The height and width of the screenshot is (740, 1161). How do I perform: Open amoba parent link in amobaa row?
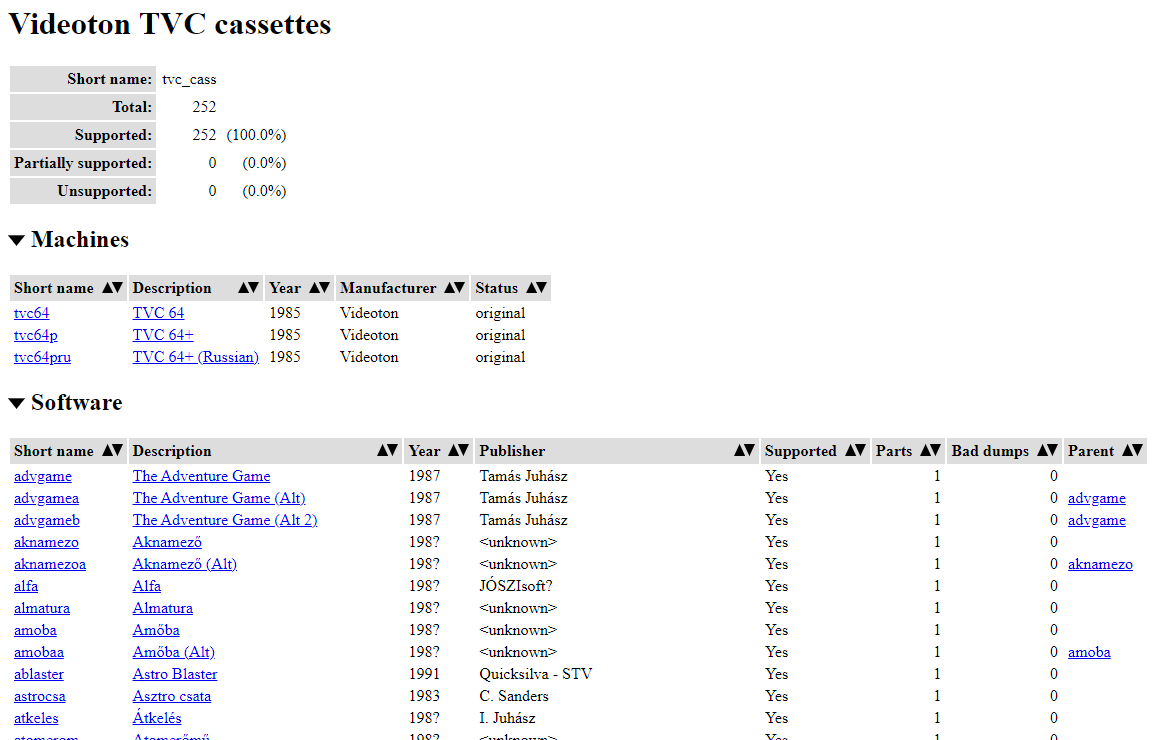[x=1089, y=653]
